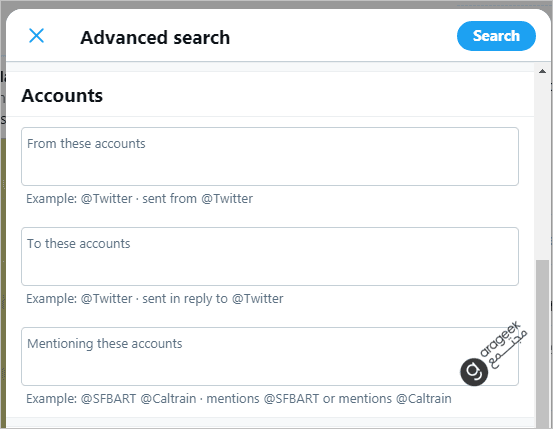Image resolution: width=553 pixels, height=429 pixels.
Task: Click the vertical scrollbar thumb
Action: [542, 344]
